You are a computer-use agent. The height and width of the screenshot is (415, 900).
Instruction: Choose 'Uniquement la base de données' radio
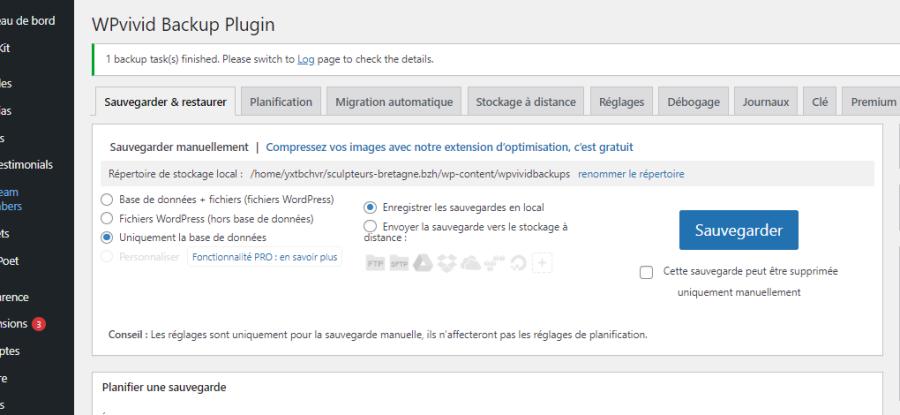[107, 237]
